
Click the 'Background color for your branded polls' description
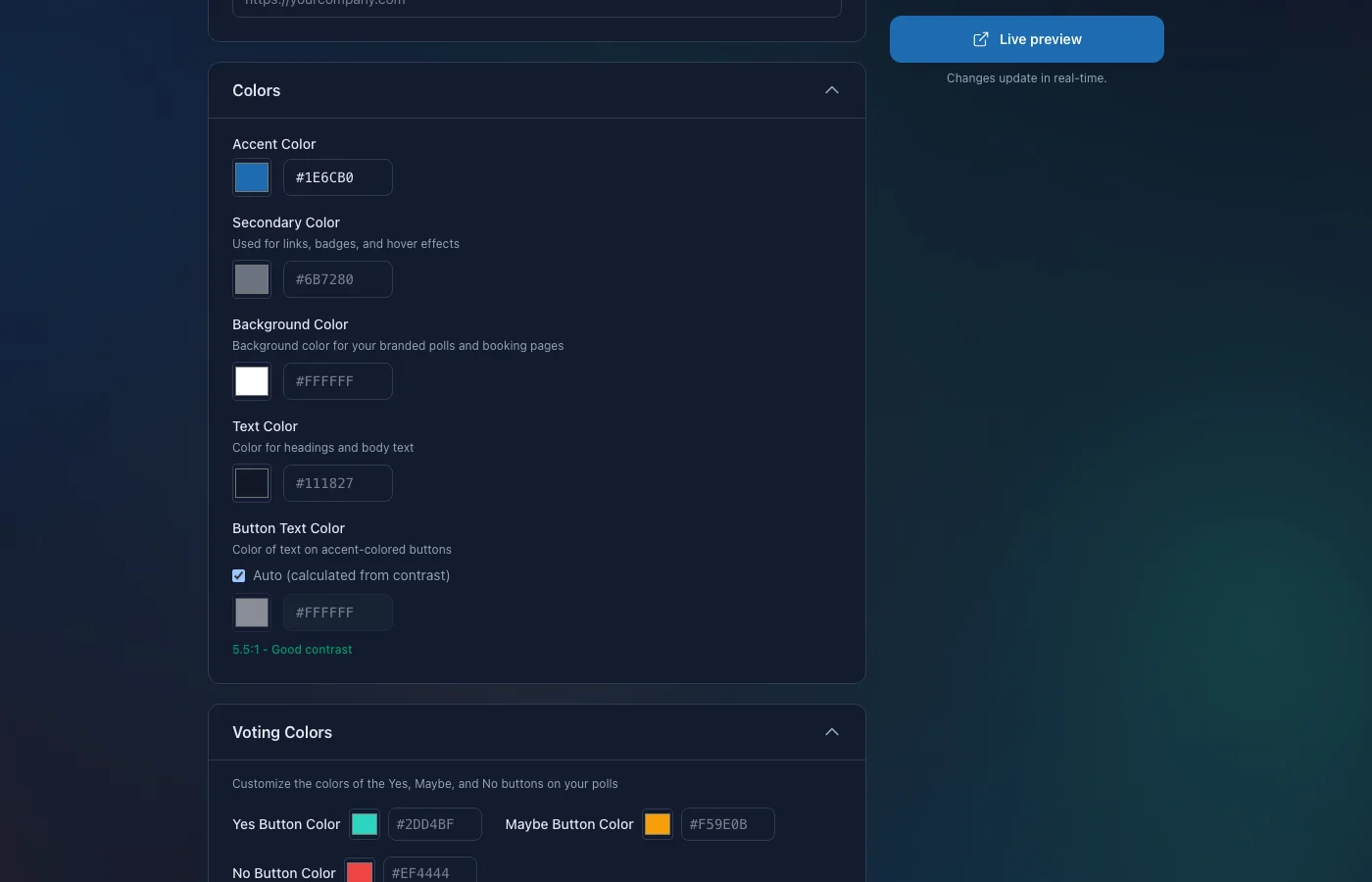click(x=398, y=346)
